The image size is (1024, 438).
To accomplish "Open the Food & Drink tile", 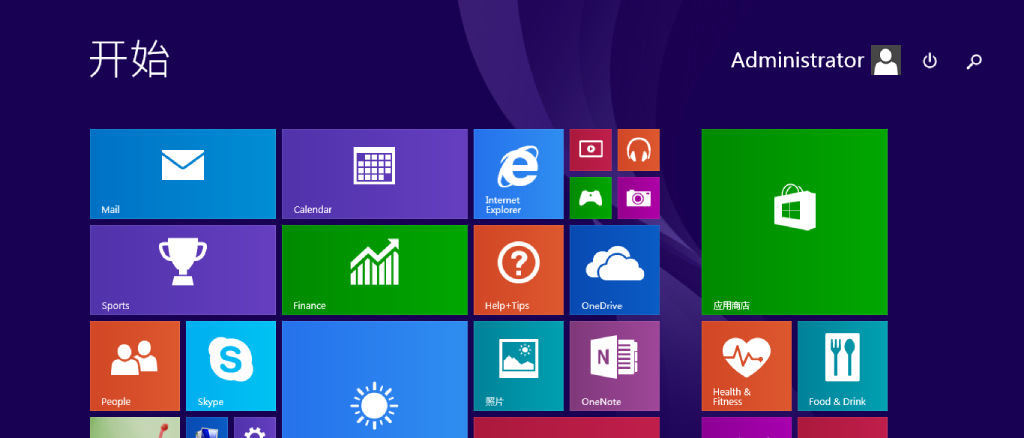I will (842, 366).
